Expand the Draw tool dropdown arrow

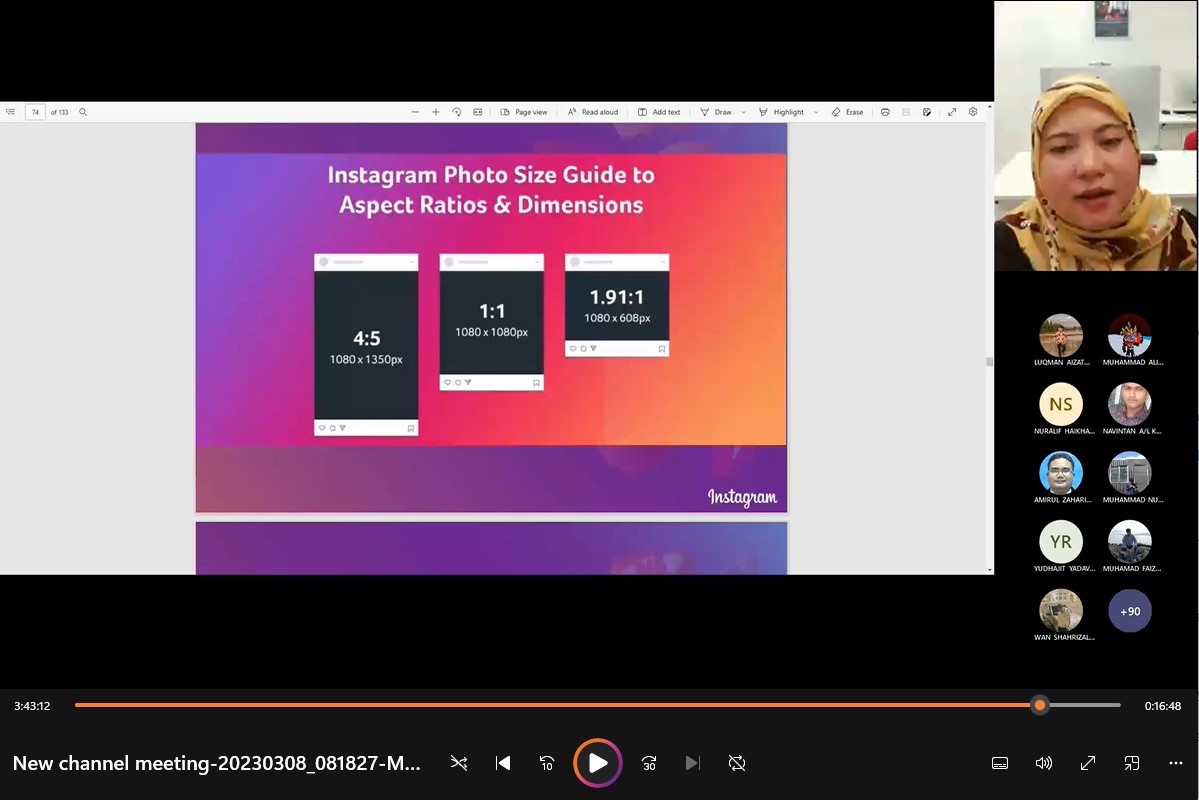point(743,112)
